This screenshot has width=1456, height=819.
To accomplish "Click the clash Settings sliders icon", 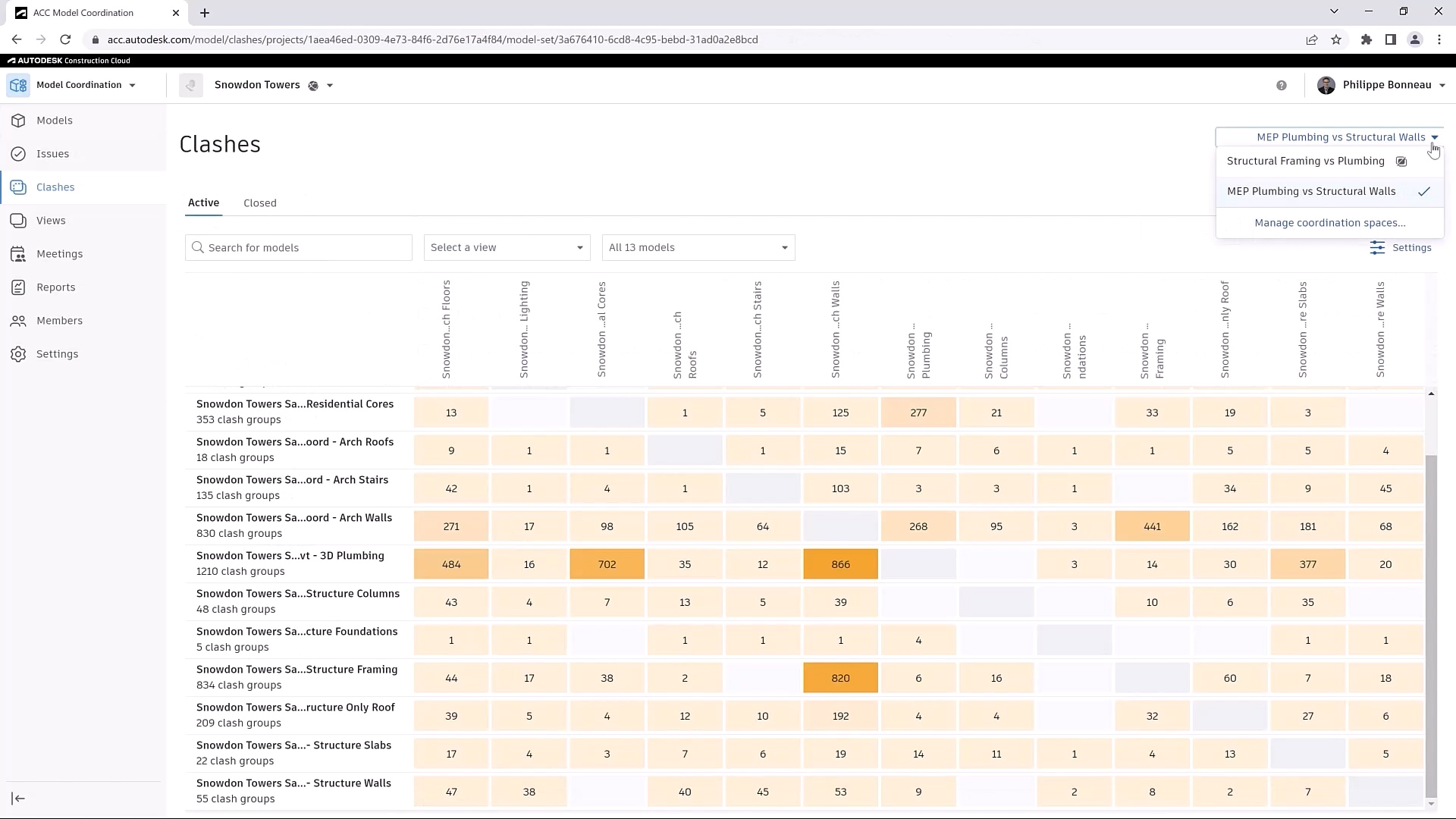I will tap(1377, 248).
